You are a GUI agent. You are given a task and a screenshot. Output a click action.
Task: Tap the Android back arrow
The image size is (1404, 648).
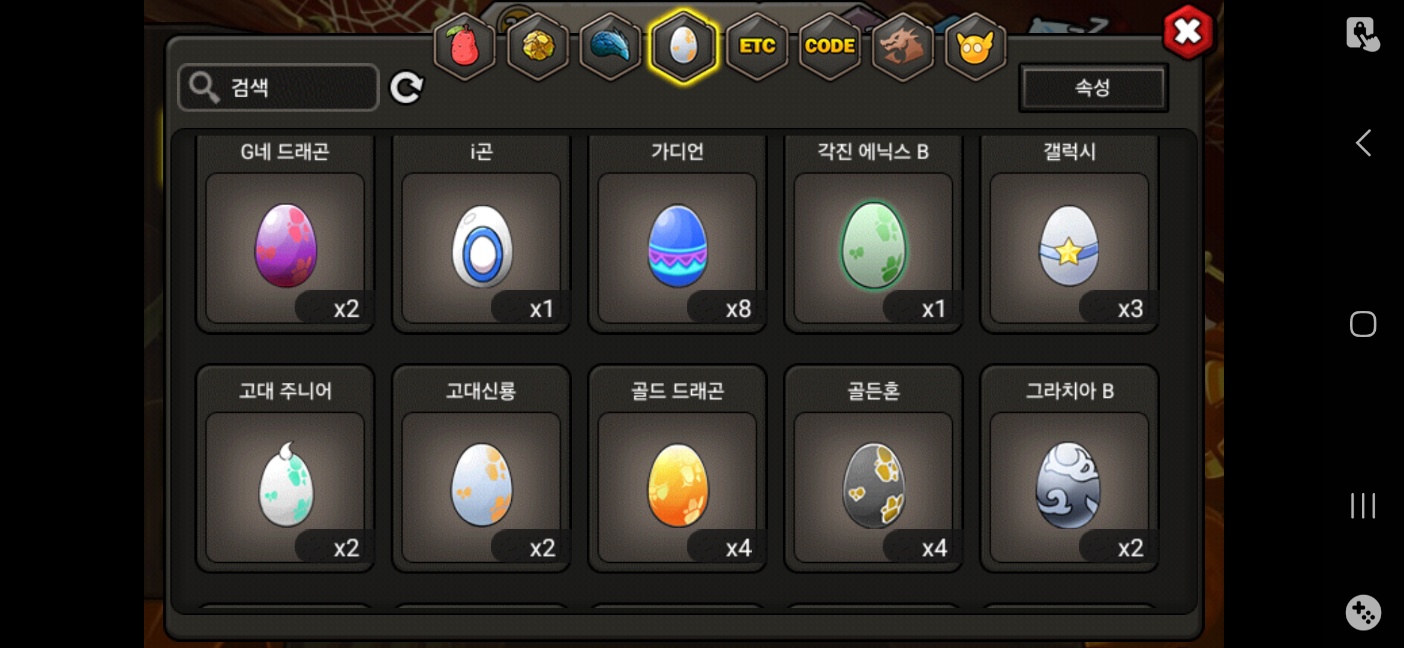[x=1363, y=143]
